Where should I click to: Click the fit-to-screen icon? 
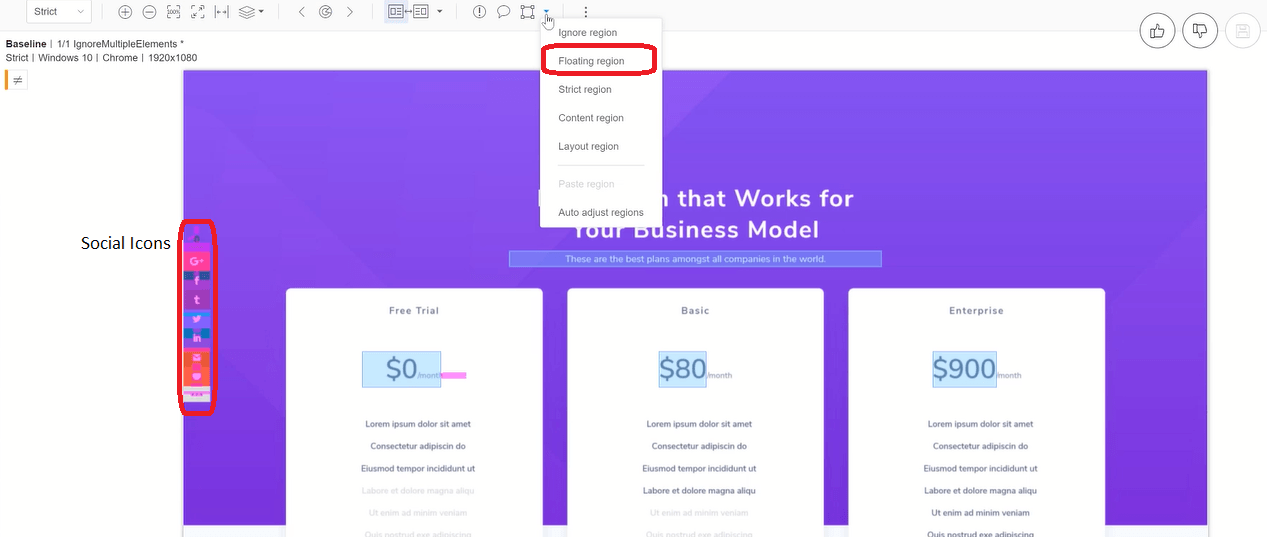pos(198,12)
